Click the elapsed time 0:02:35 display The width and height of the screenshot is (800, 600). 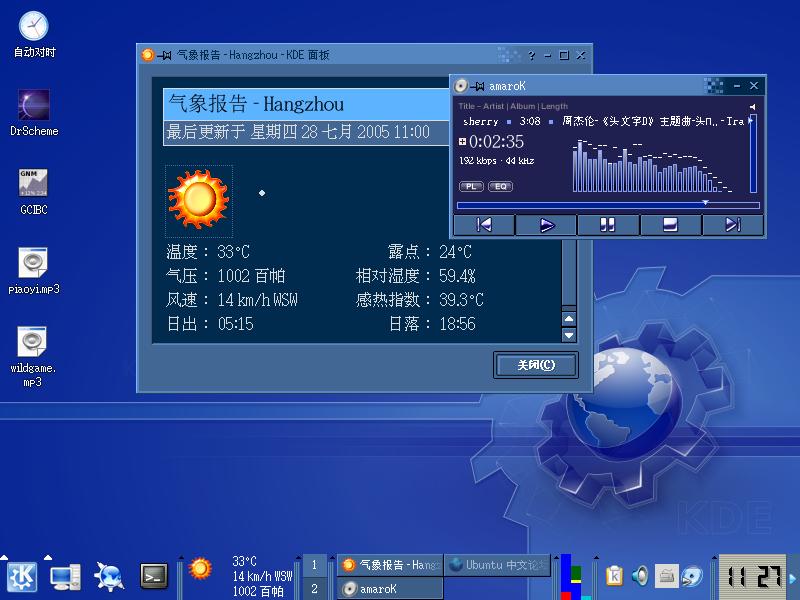[496, 141]
